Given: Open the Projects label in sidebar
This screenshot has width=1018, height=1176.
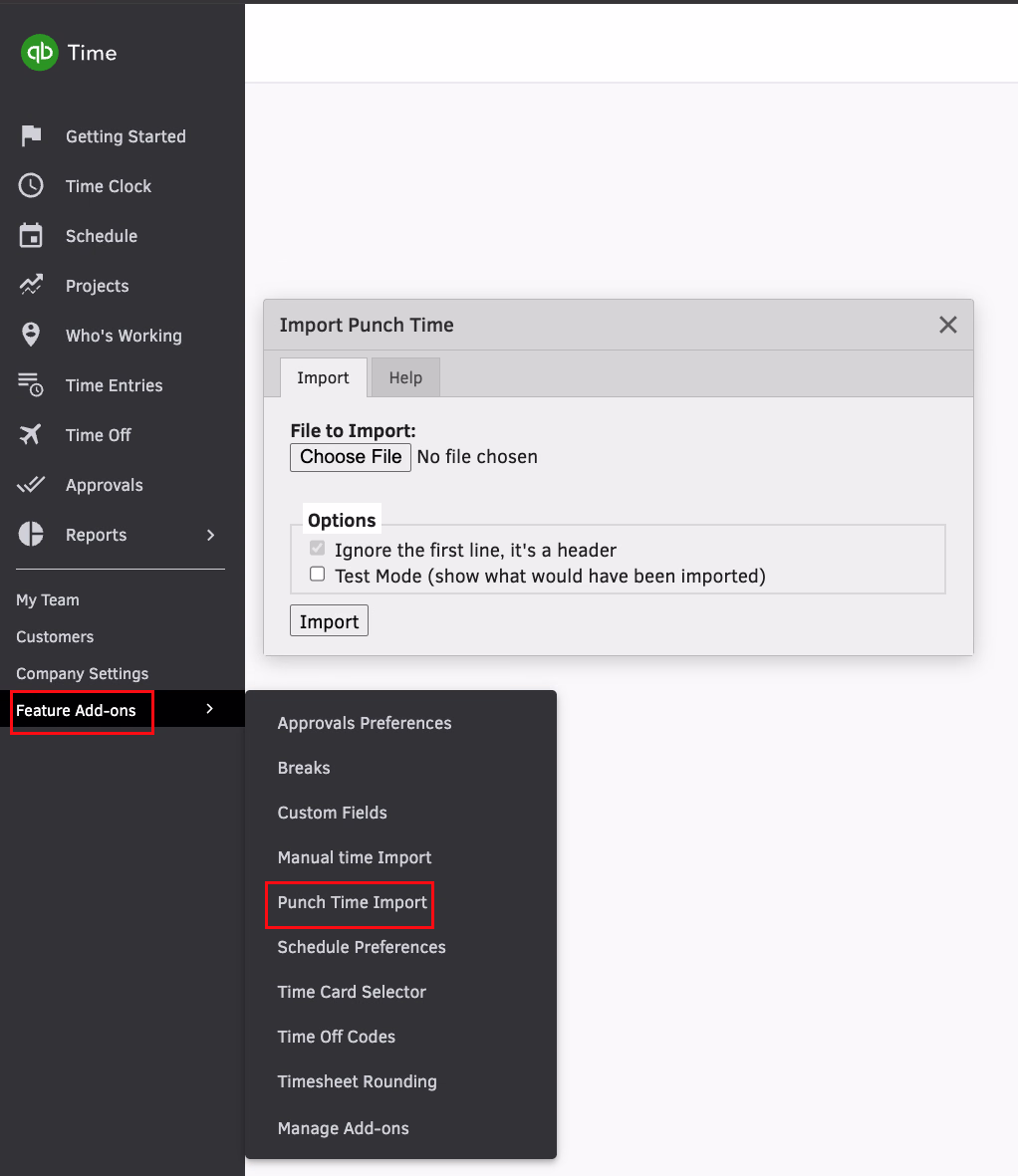Looking at the screenshot, I should (x=98, y=286).
